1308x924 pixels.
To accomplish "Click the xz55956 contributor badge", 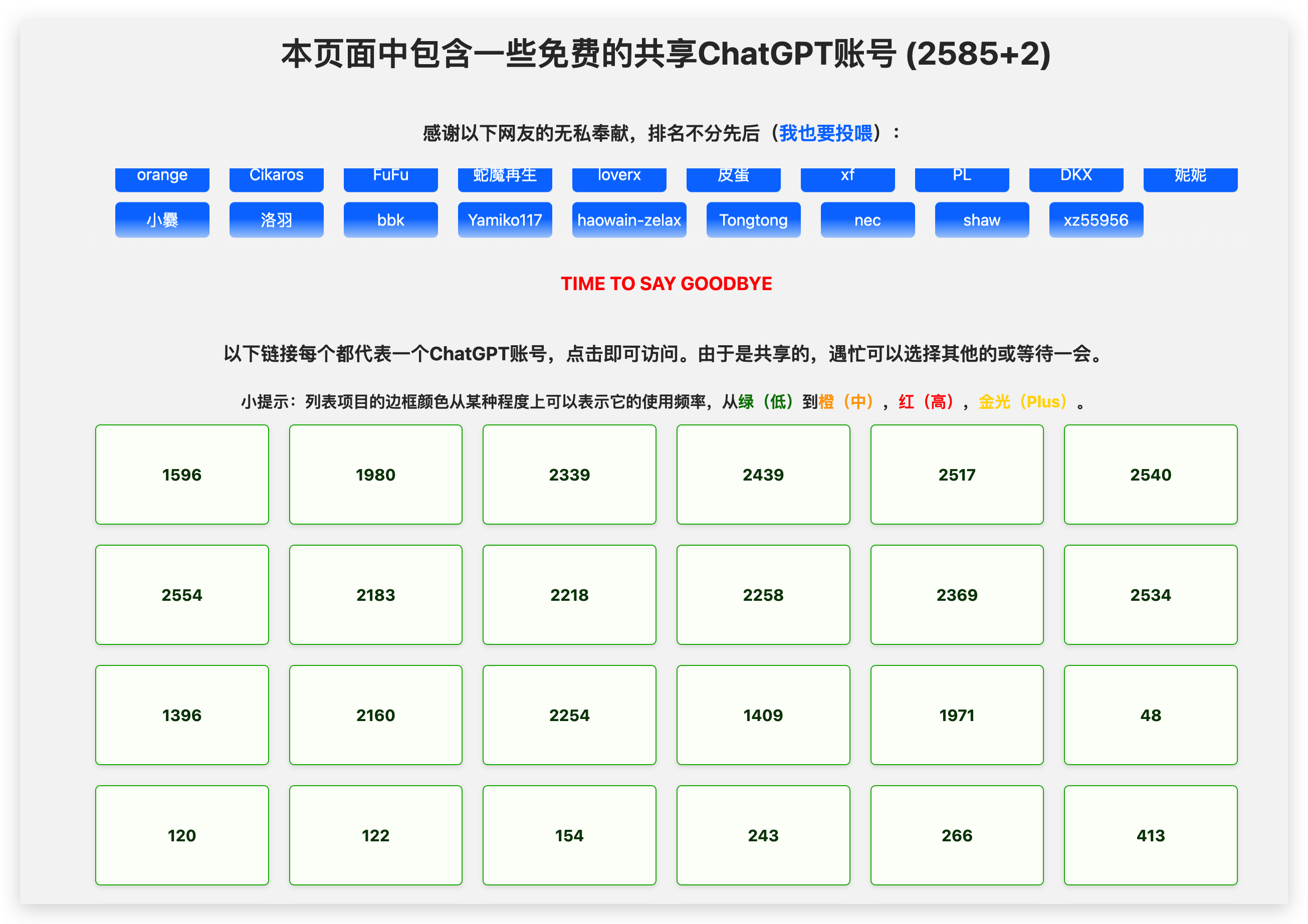I will pyautogui.click(x=1096, y=220).
